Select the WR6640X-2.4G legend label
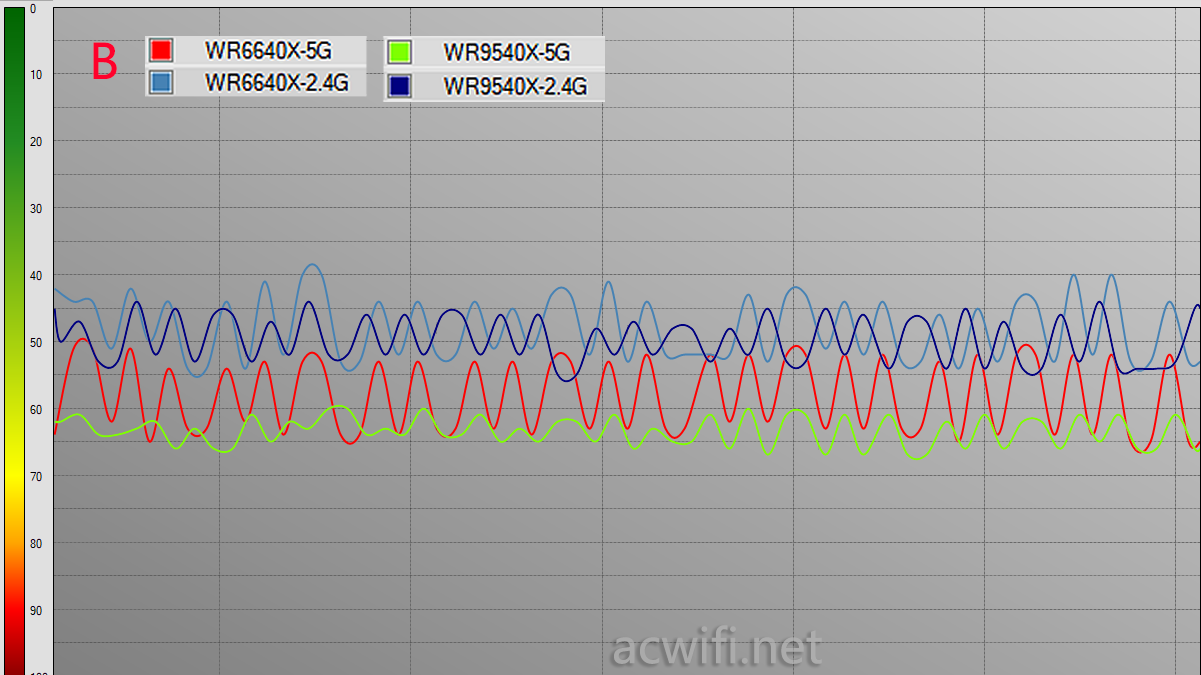 click(276, 83)
